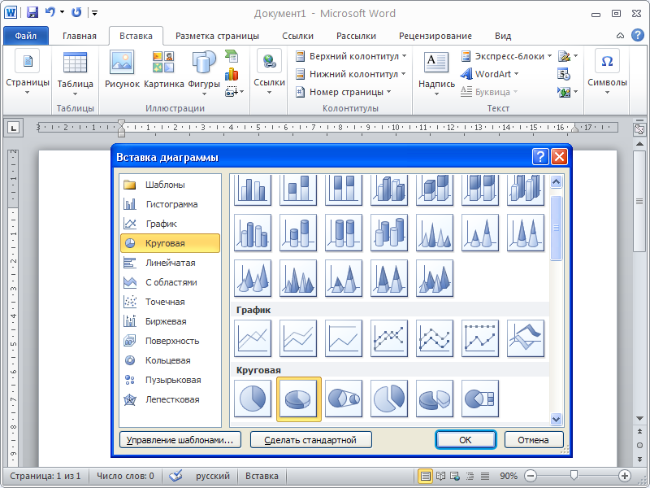The width and height of the screenshot is (653, 490).
Task: Expand Номер страницы menu
Action: pos(343,92)
